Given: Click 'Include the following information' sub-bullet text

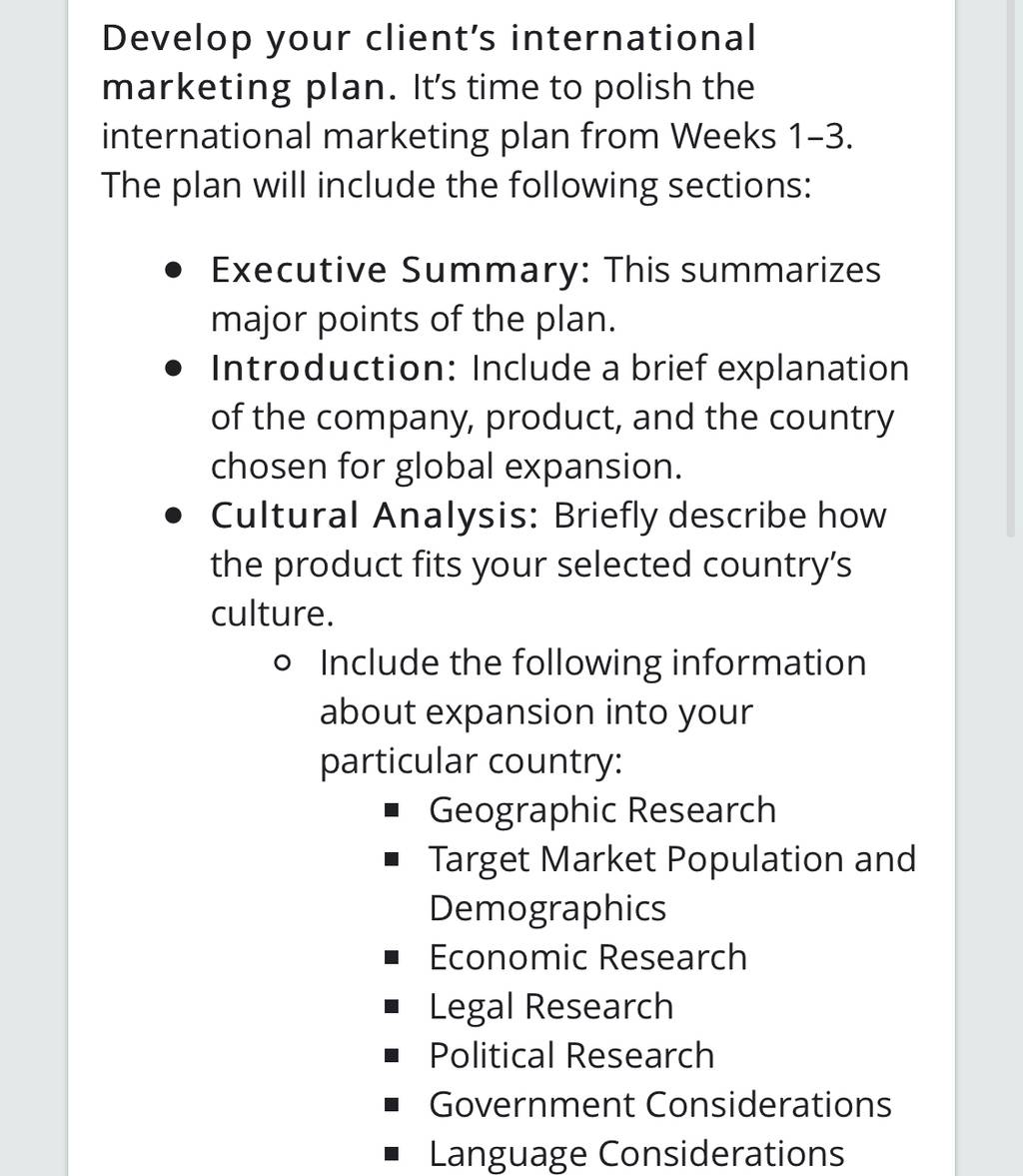Looking at the screenshot, I should [x=592, y=663].
